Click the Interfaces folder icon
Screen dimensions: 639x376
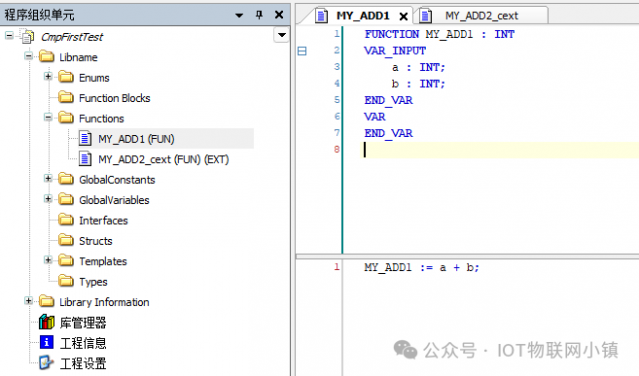(x=66, y=220)
